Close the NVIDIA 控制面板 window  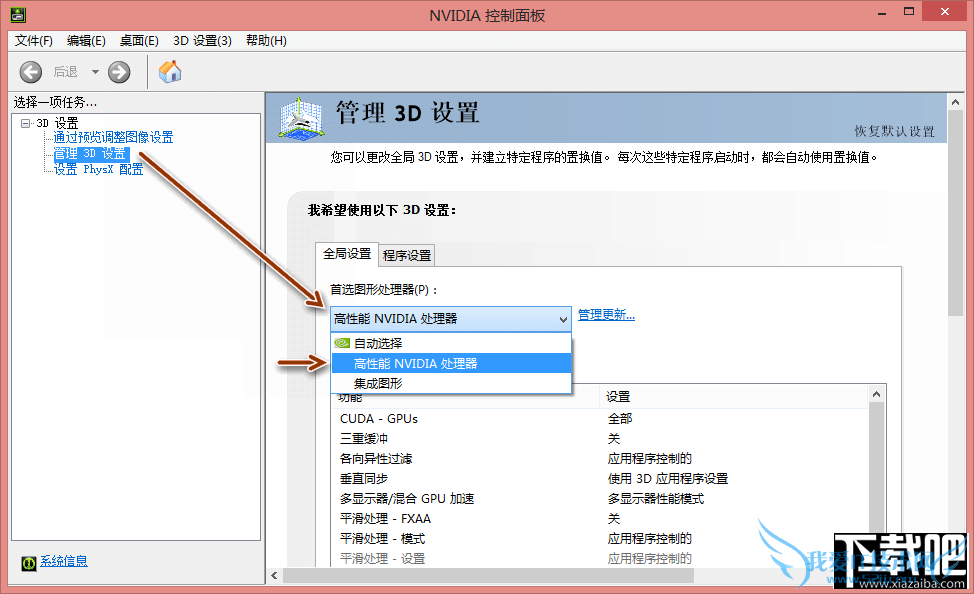(945, 12)
